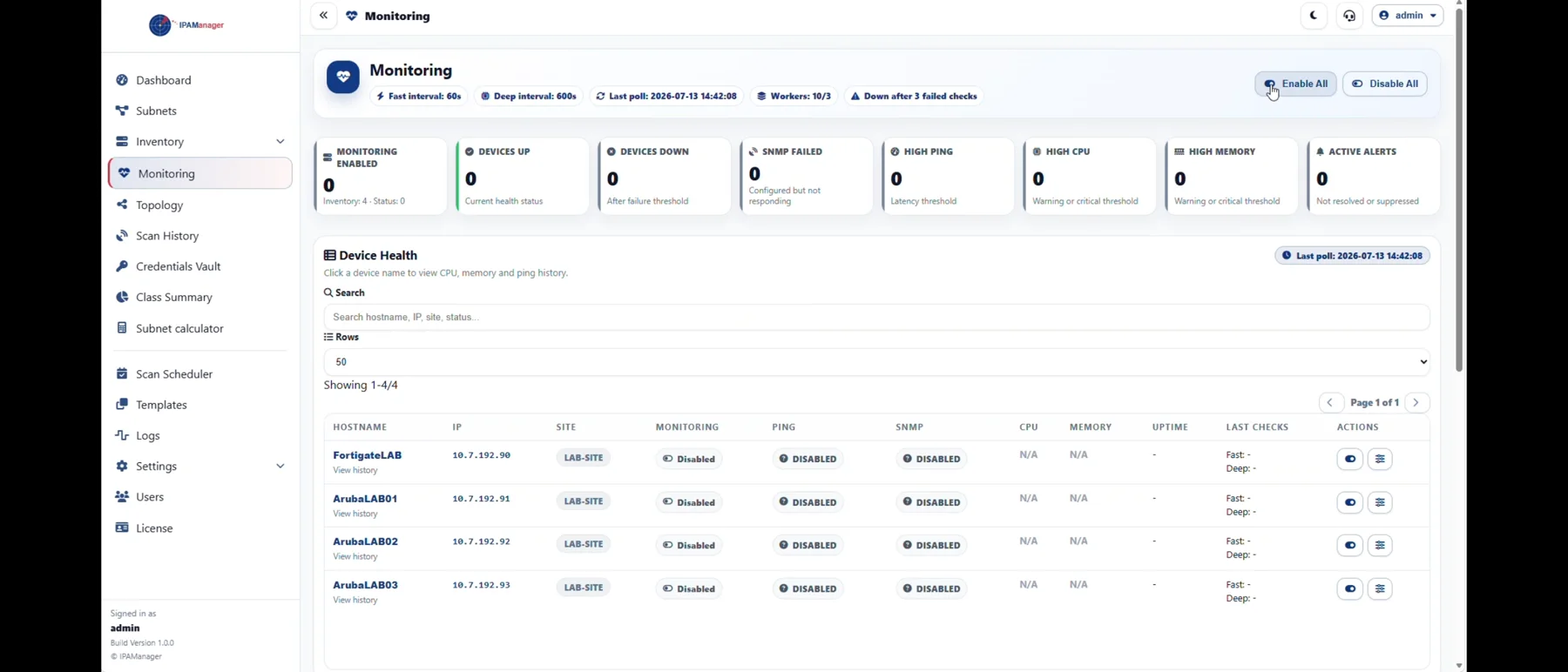Open settings sliders for FortigateLAB
The width and height of the screenshot is (1568, 672).
pyautogui.click(x=1380, y=459)
